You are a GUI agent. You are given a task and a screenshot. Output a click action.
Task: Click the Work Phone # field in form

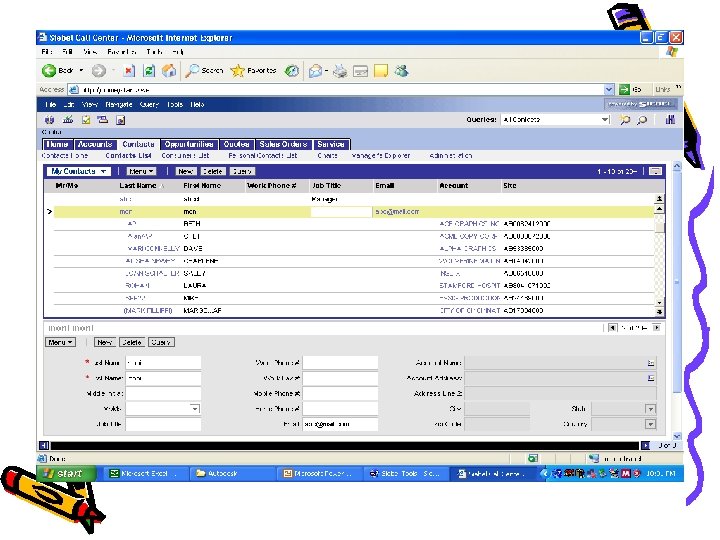[340, 363]
